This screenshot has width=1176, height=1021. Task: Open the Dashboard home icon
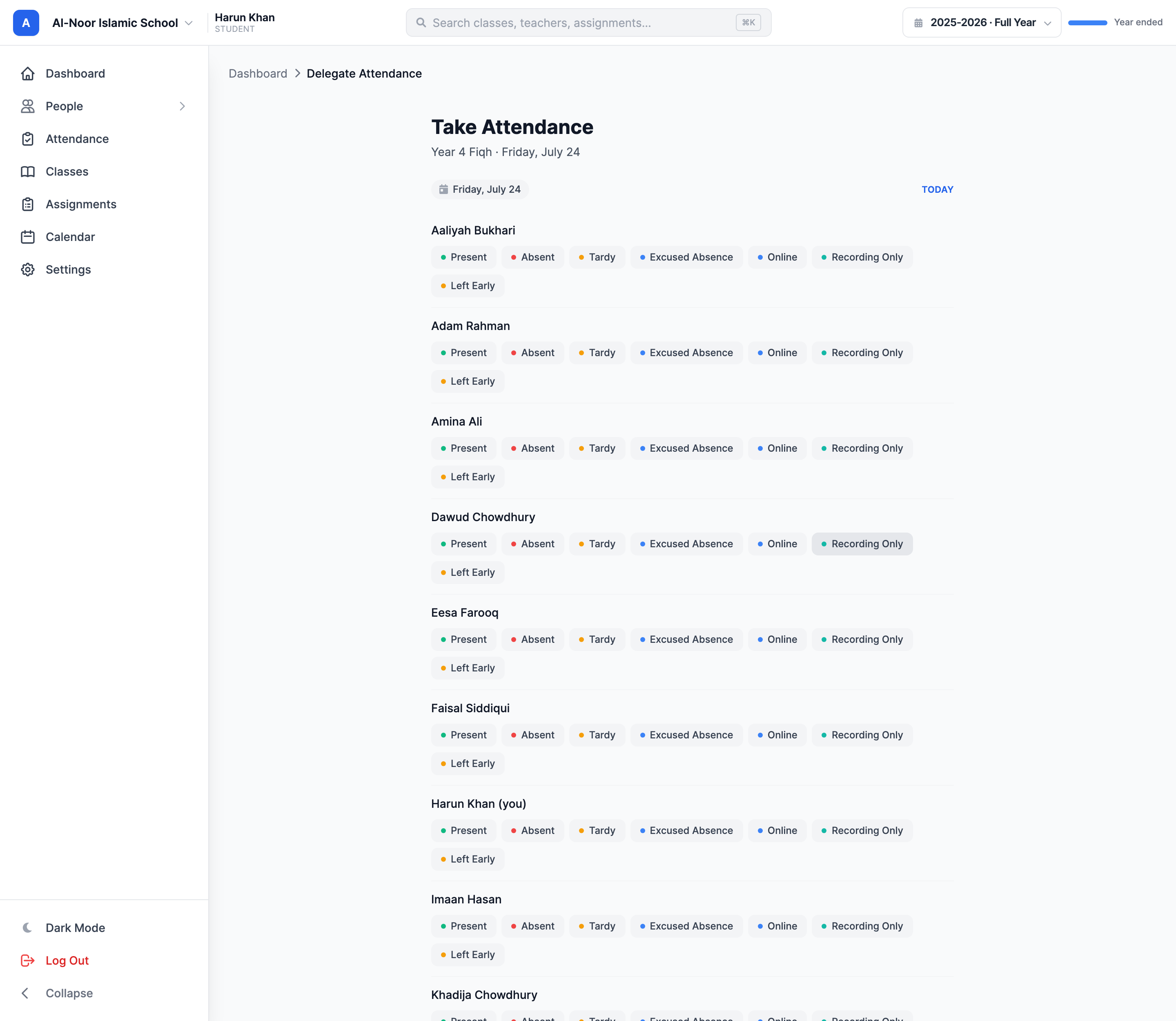[28, 74]
